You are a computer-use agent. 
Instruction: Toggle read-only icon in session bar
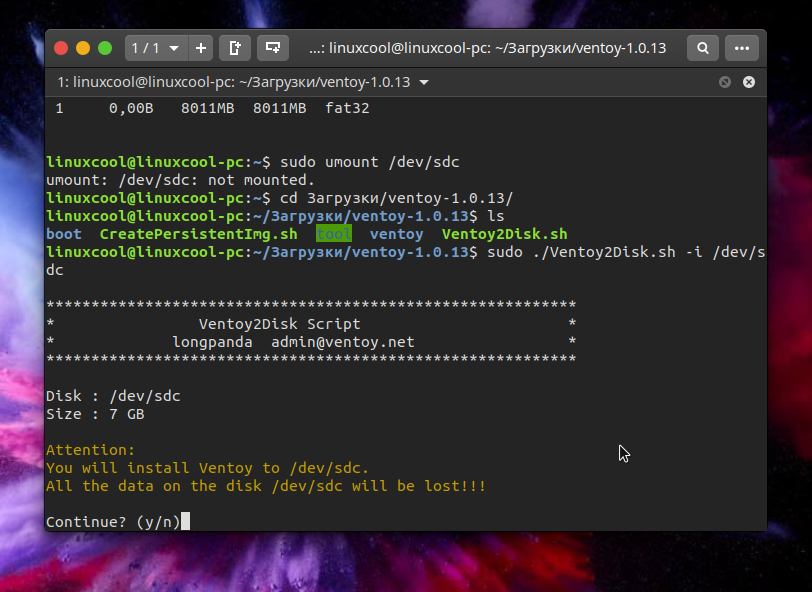click(724, 82)
